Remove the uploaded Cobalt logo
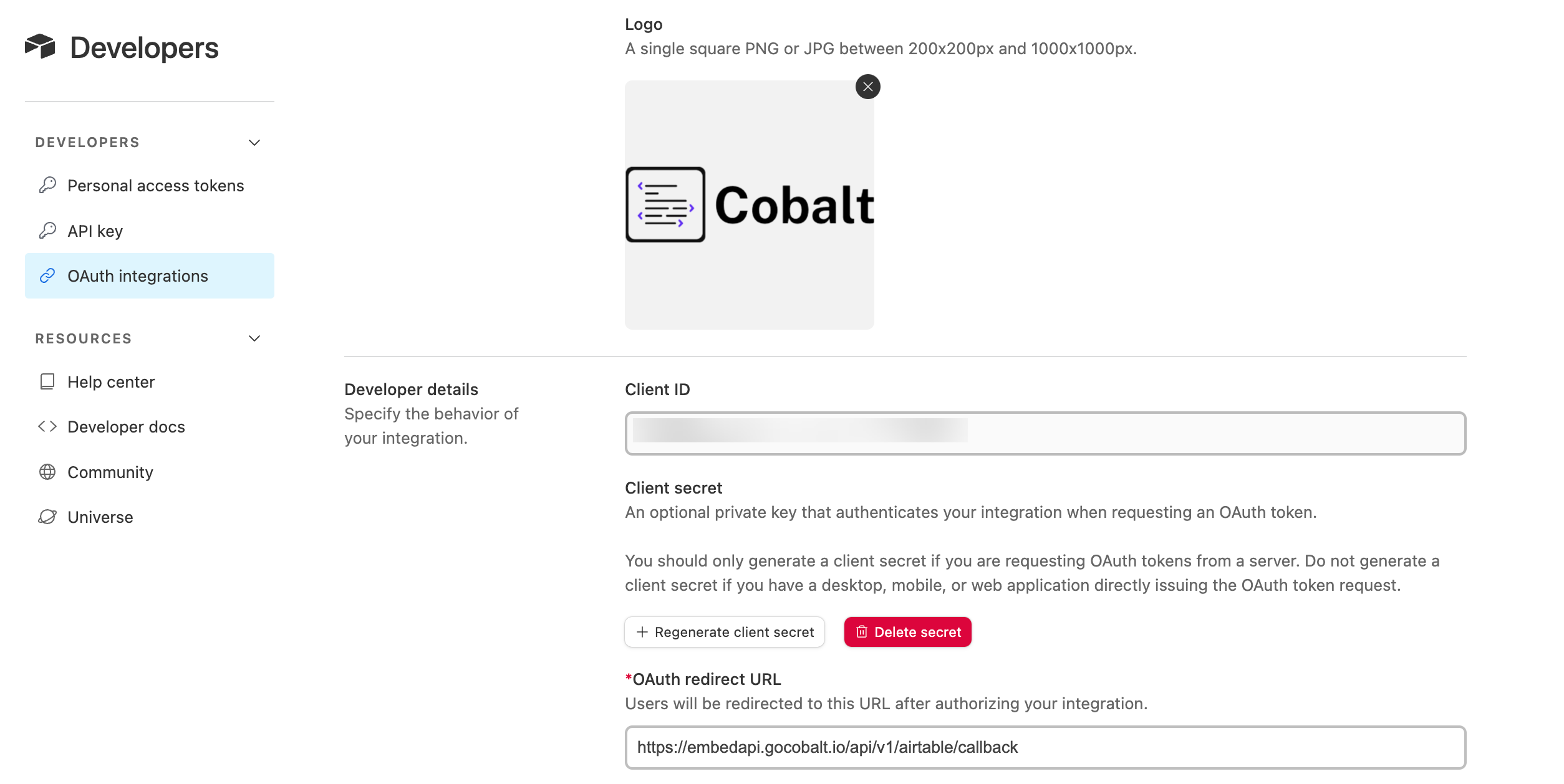 (x=867, y=87)
